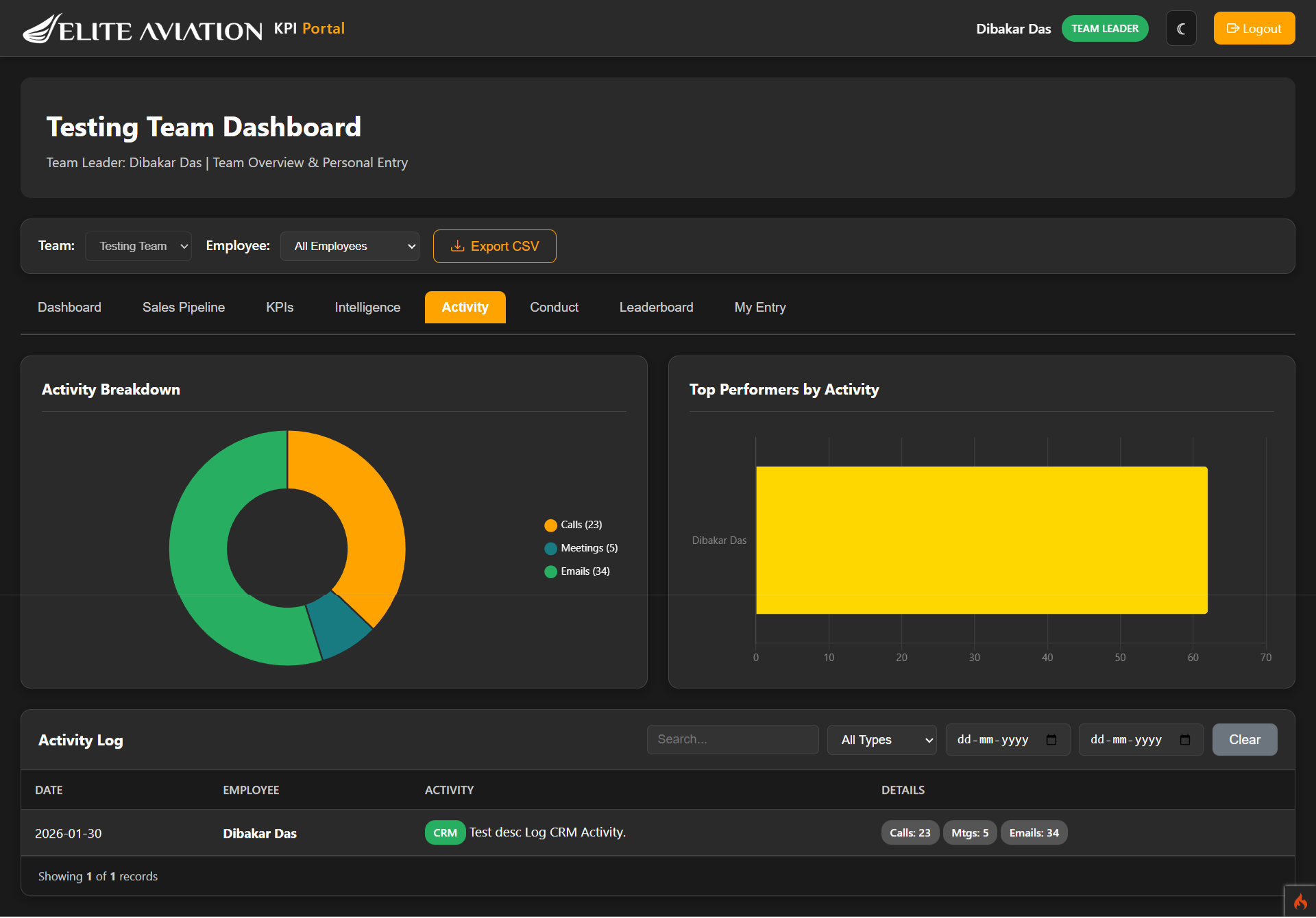
Task: Click the yellow Dibakar Das bar
Action: coord(982,541)
